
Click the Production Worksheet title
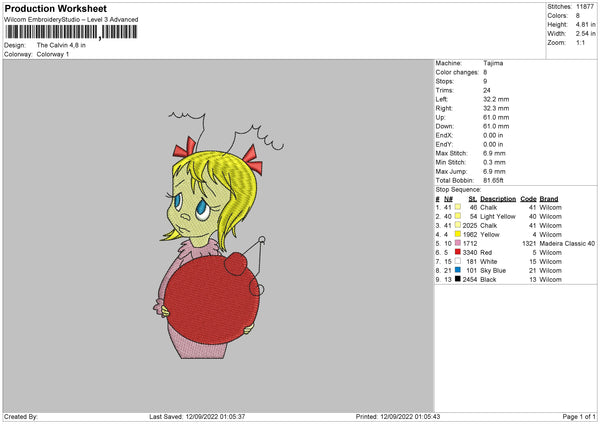[x=55, y=8]
